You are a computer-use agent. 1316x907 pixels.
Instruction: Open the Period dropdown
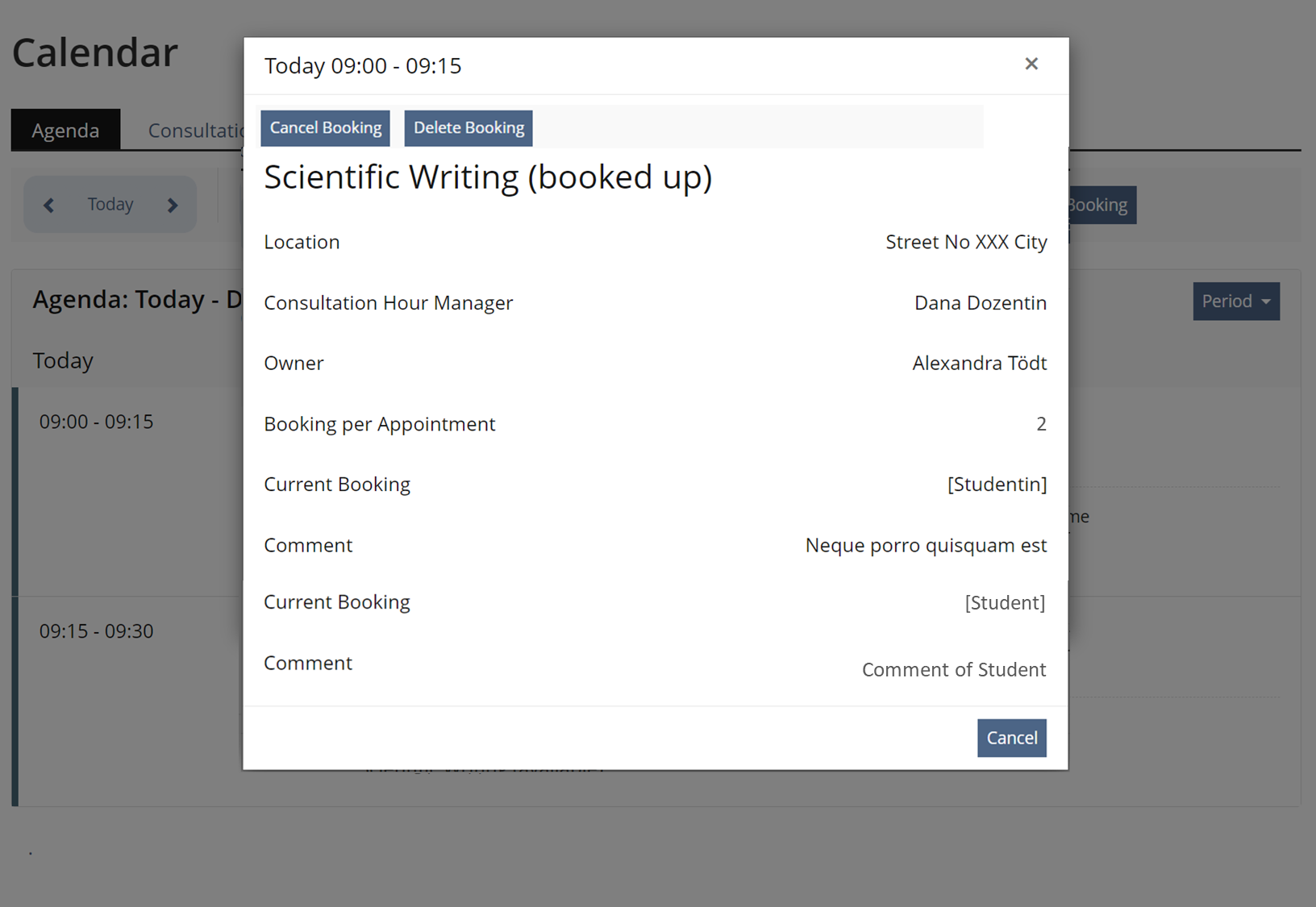1235,302
